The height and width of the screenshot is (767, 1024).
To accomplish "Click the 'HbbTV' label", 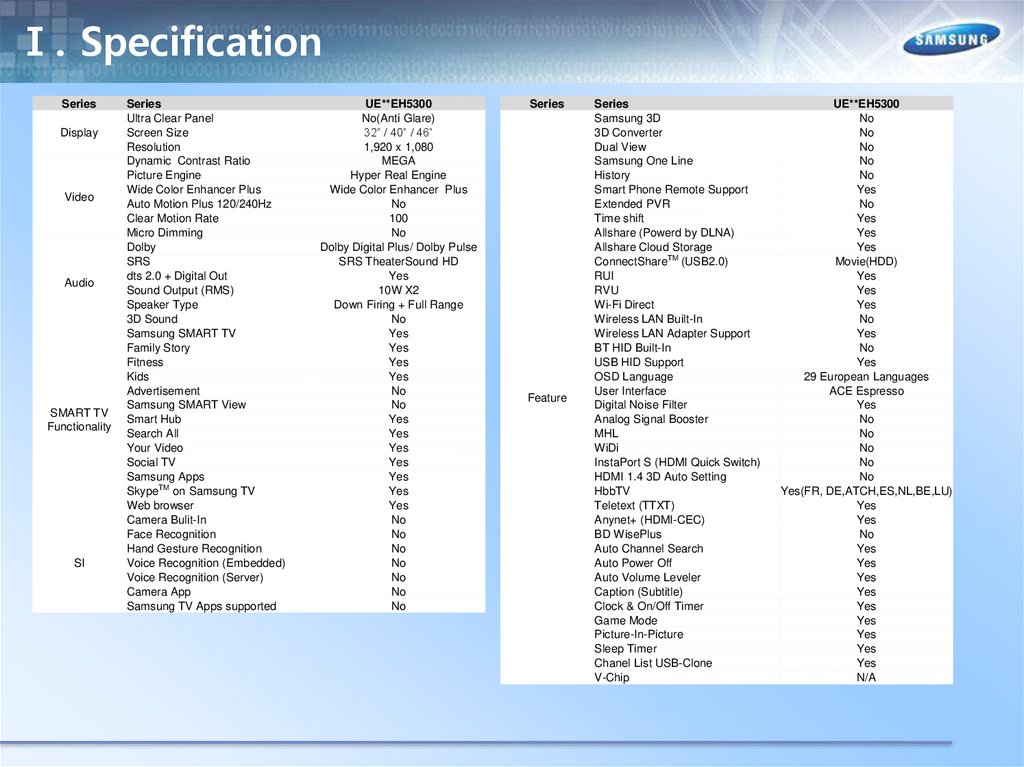I will pos(611,491).
